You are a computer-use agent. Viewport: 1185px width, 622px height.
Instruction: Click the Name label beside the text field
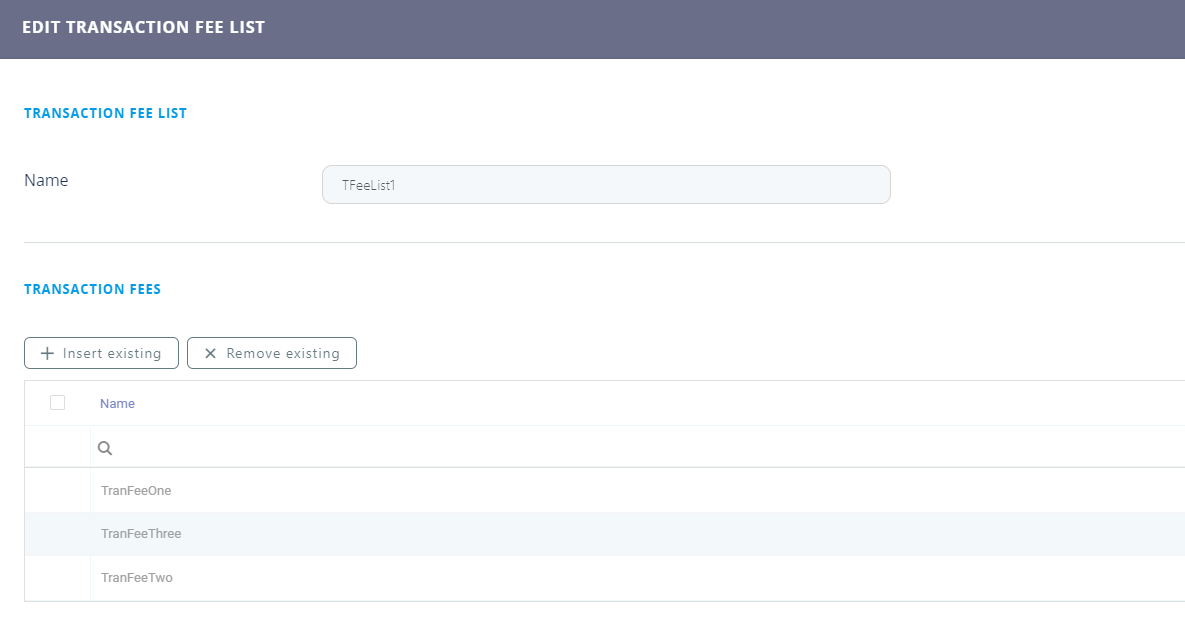coord(46,181)
